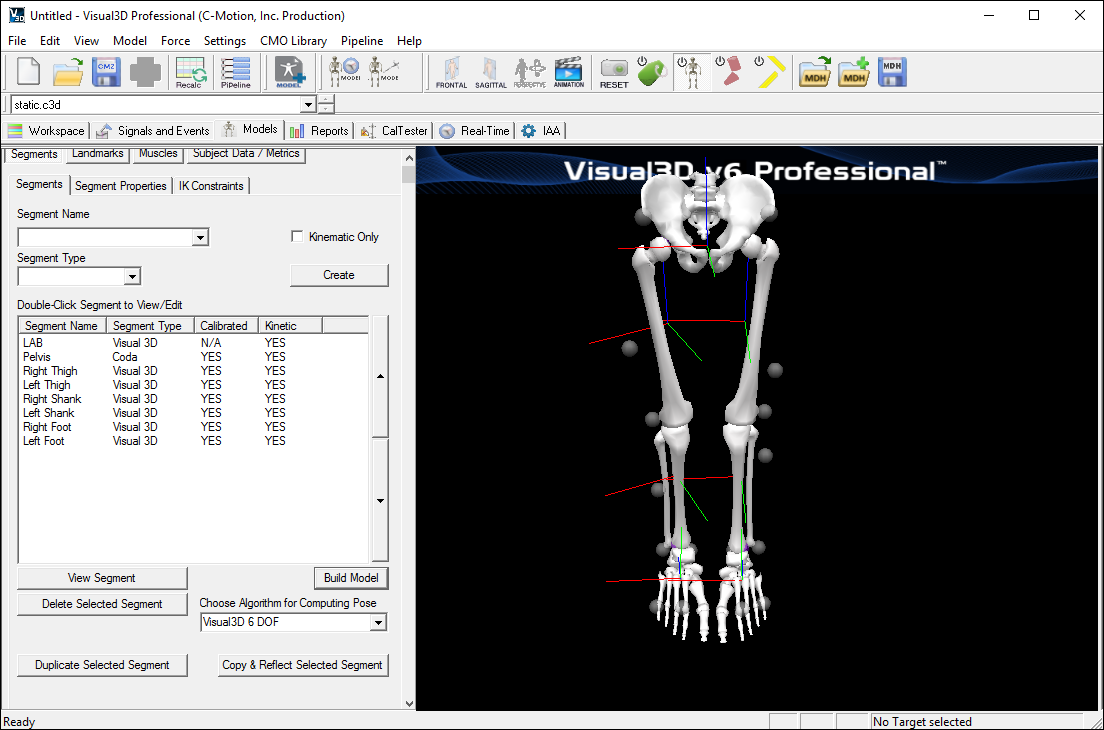Switch to FRONTAL view

451,73
